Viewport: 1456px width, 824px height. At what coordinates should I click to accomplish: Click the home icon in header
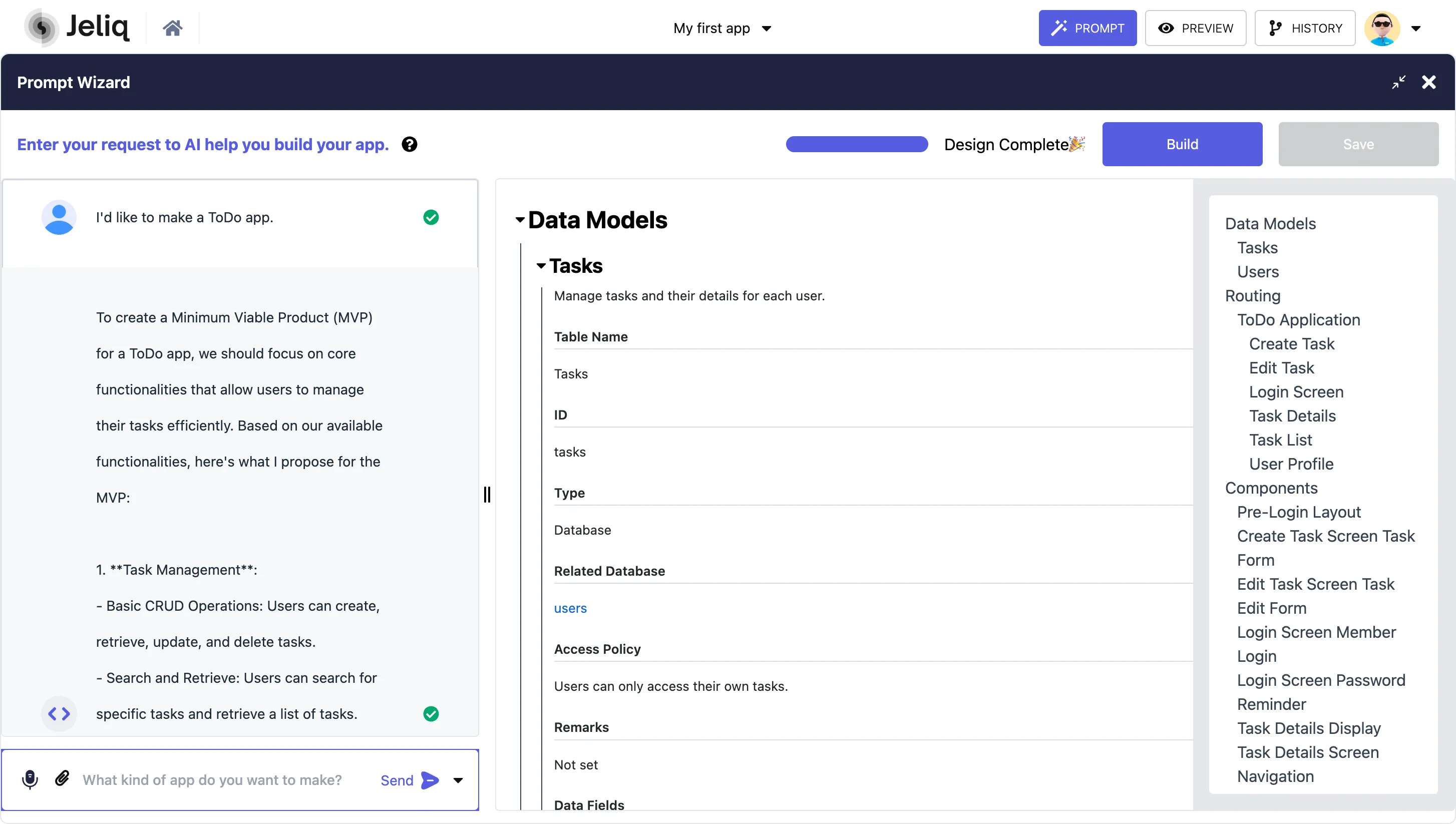pyautogui.click(x=172, y=28)
